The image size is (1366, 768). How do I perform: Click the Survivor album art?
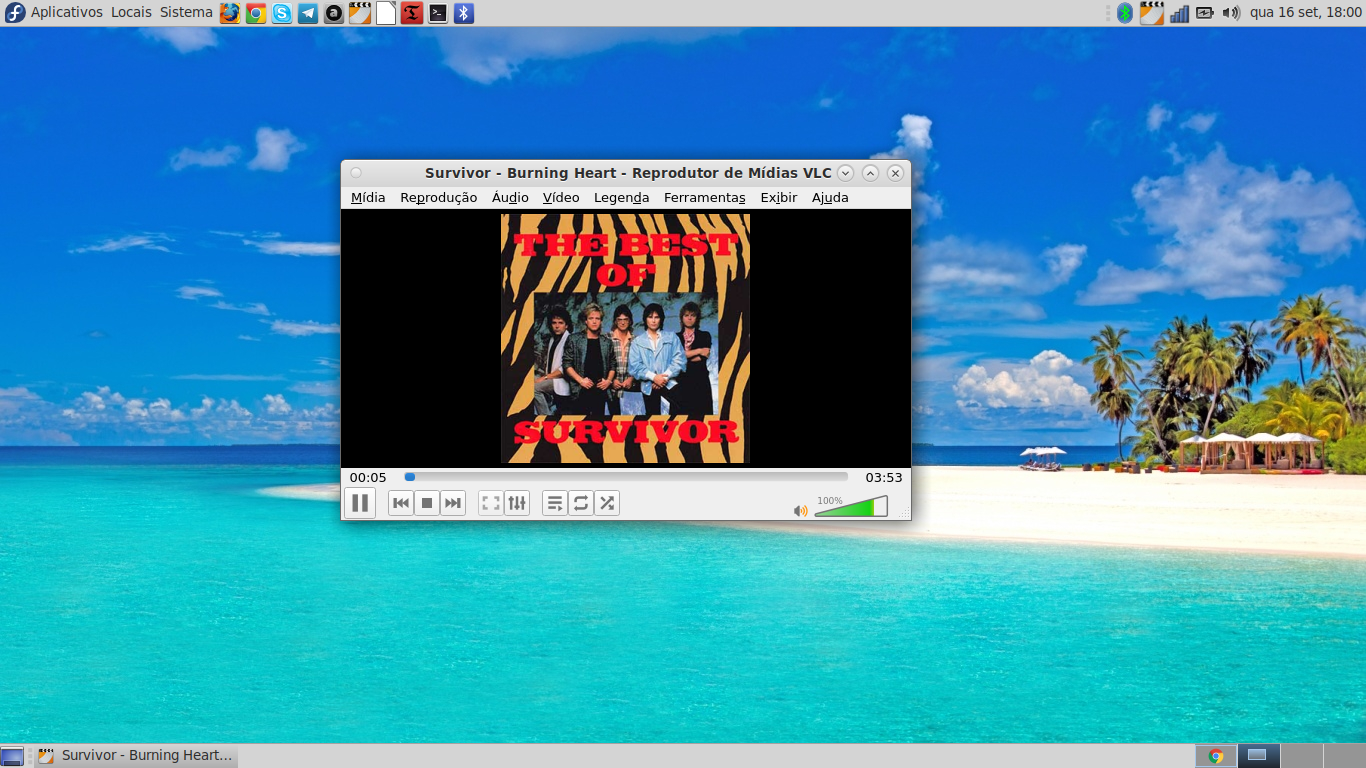point(625,338)
